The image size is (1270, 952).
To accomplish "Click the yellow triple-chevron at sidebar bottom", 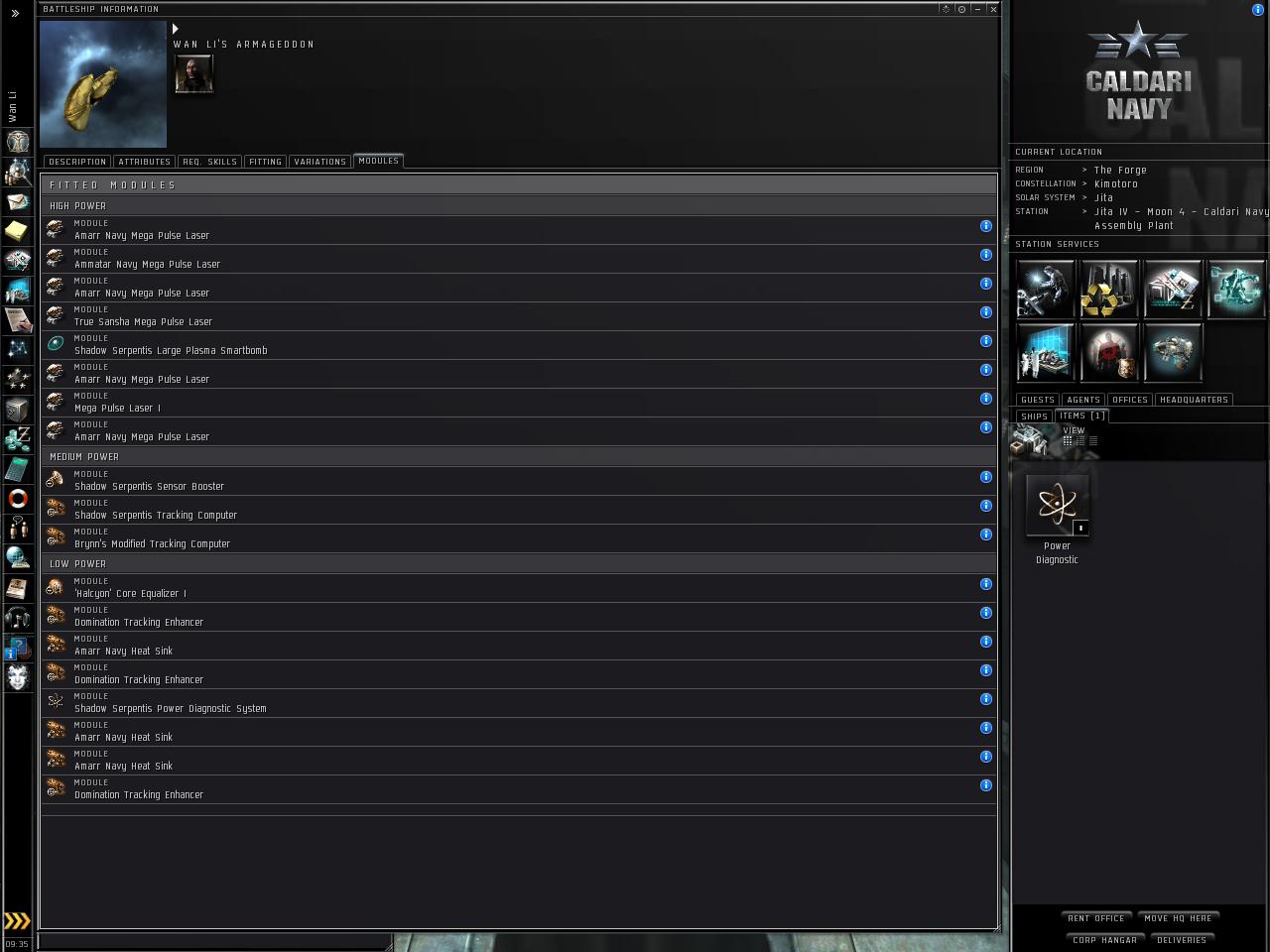I will (17, 921).
